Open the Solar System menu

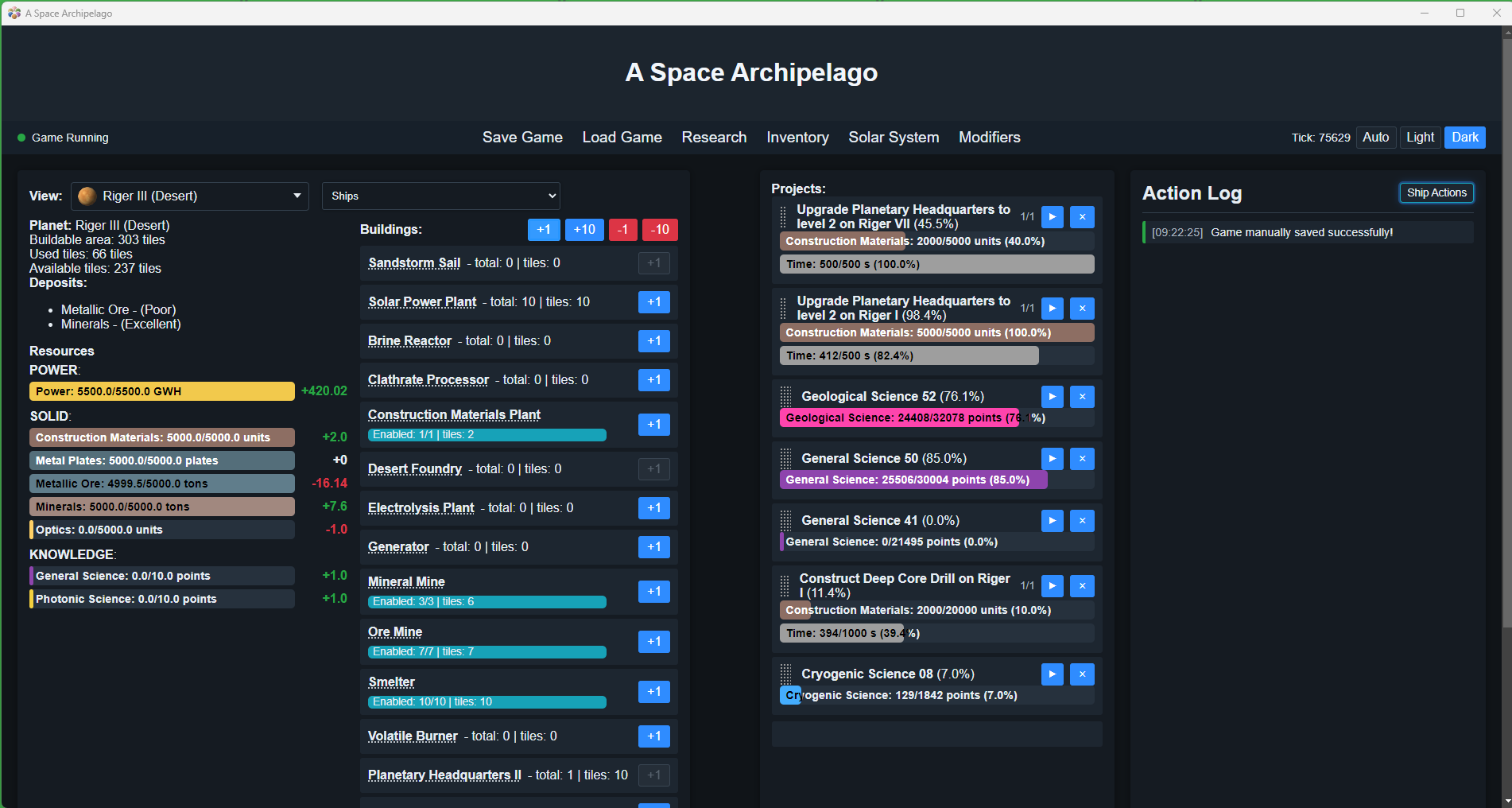coord(894,138)
